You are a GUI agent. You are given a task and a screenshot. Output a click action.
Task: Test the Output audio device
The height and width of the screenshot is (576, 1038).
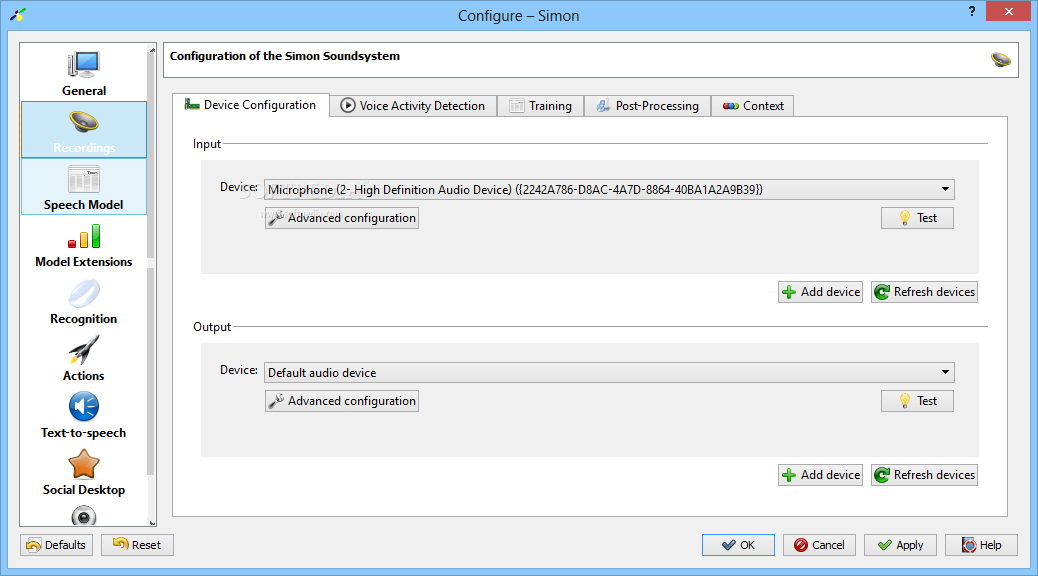(918, 401)
